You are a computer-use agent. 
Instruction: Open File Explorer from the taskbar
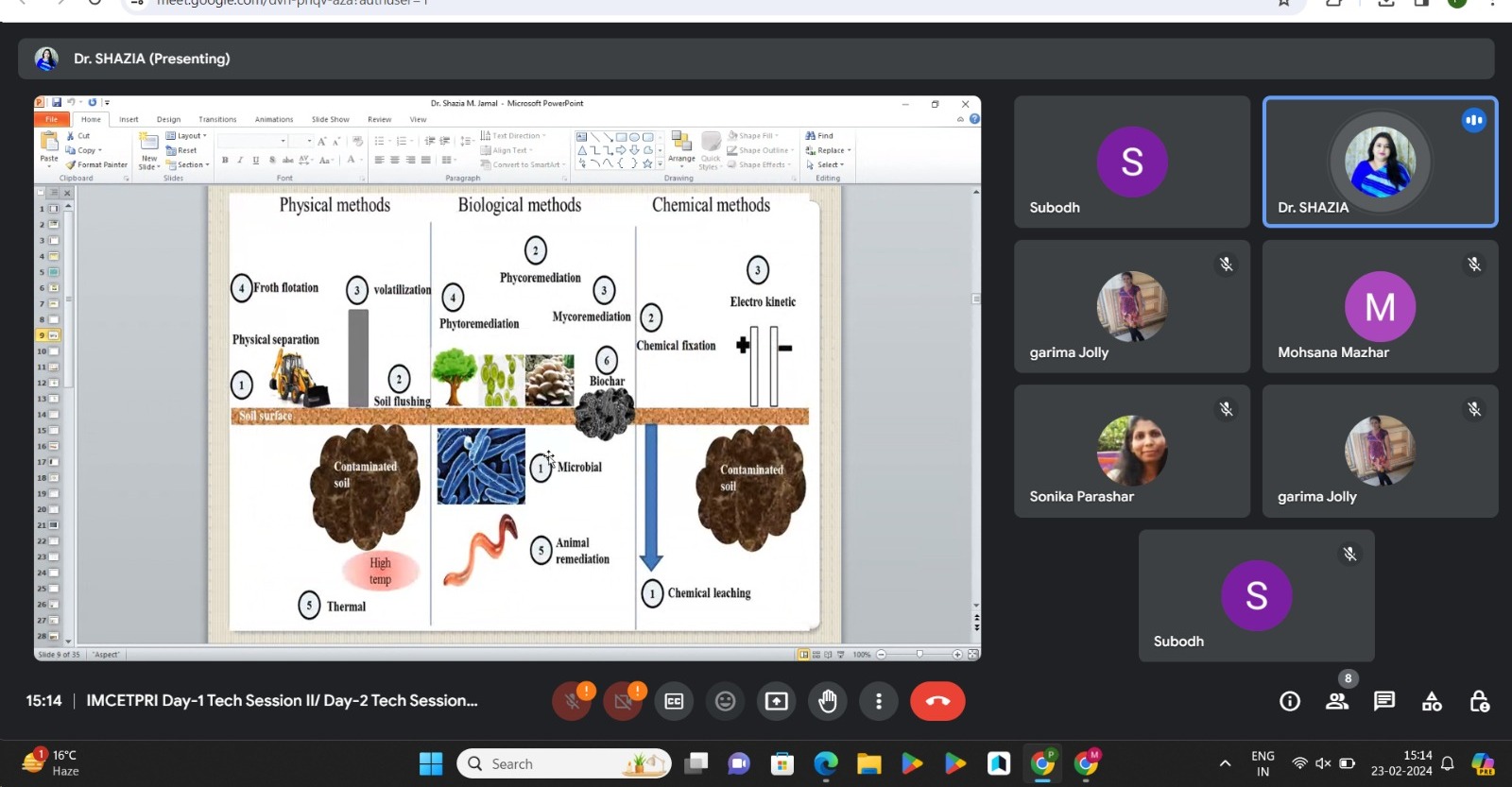click(868, 763)
